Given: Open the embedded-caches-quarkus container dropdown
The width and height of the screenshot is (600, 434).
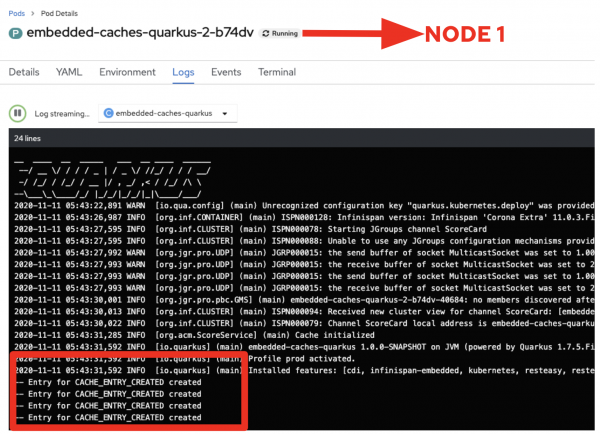Looking at the screenshot, I should 167,114.
